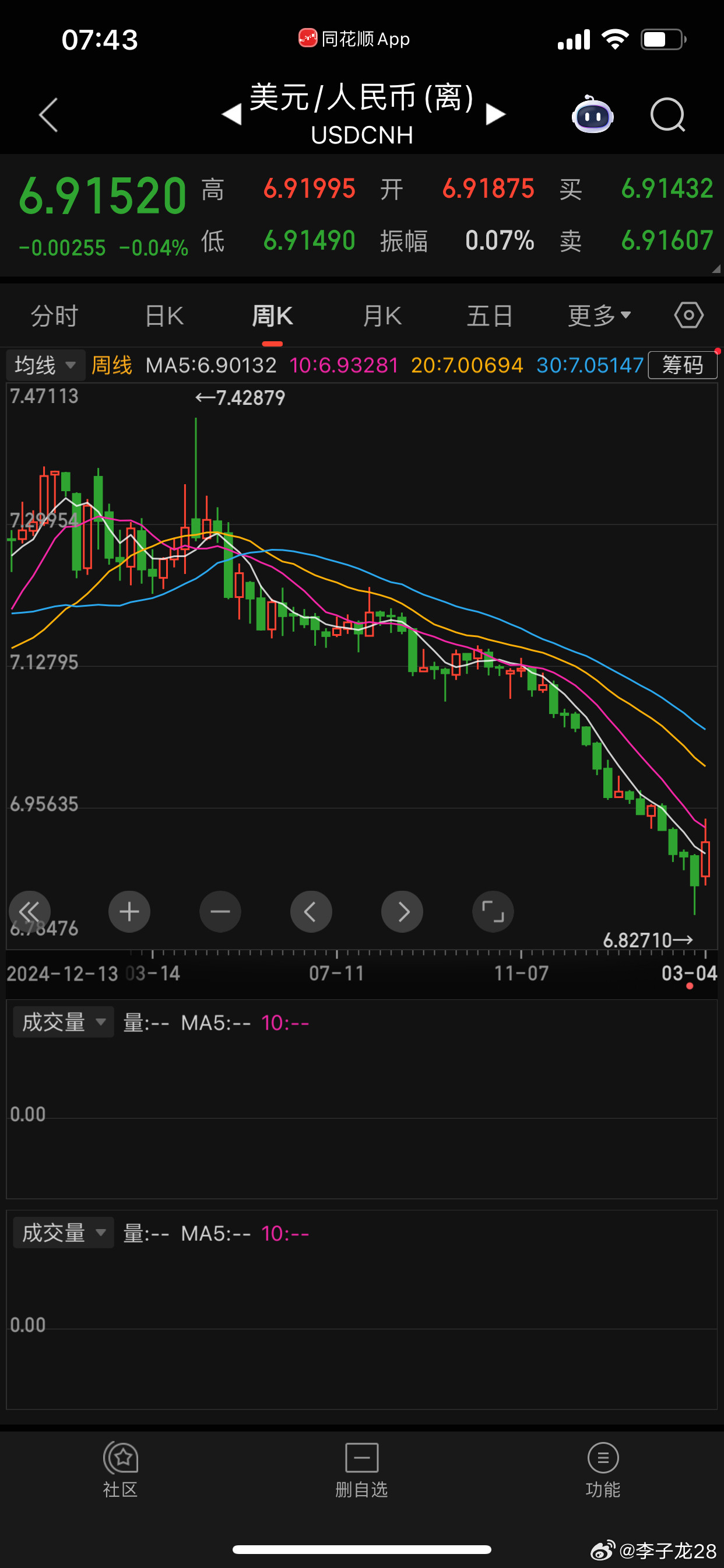
Task: Select the 日K tab
Action: click(164, 316)
